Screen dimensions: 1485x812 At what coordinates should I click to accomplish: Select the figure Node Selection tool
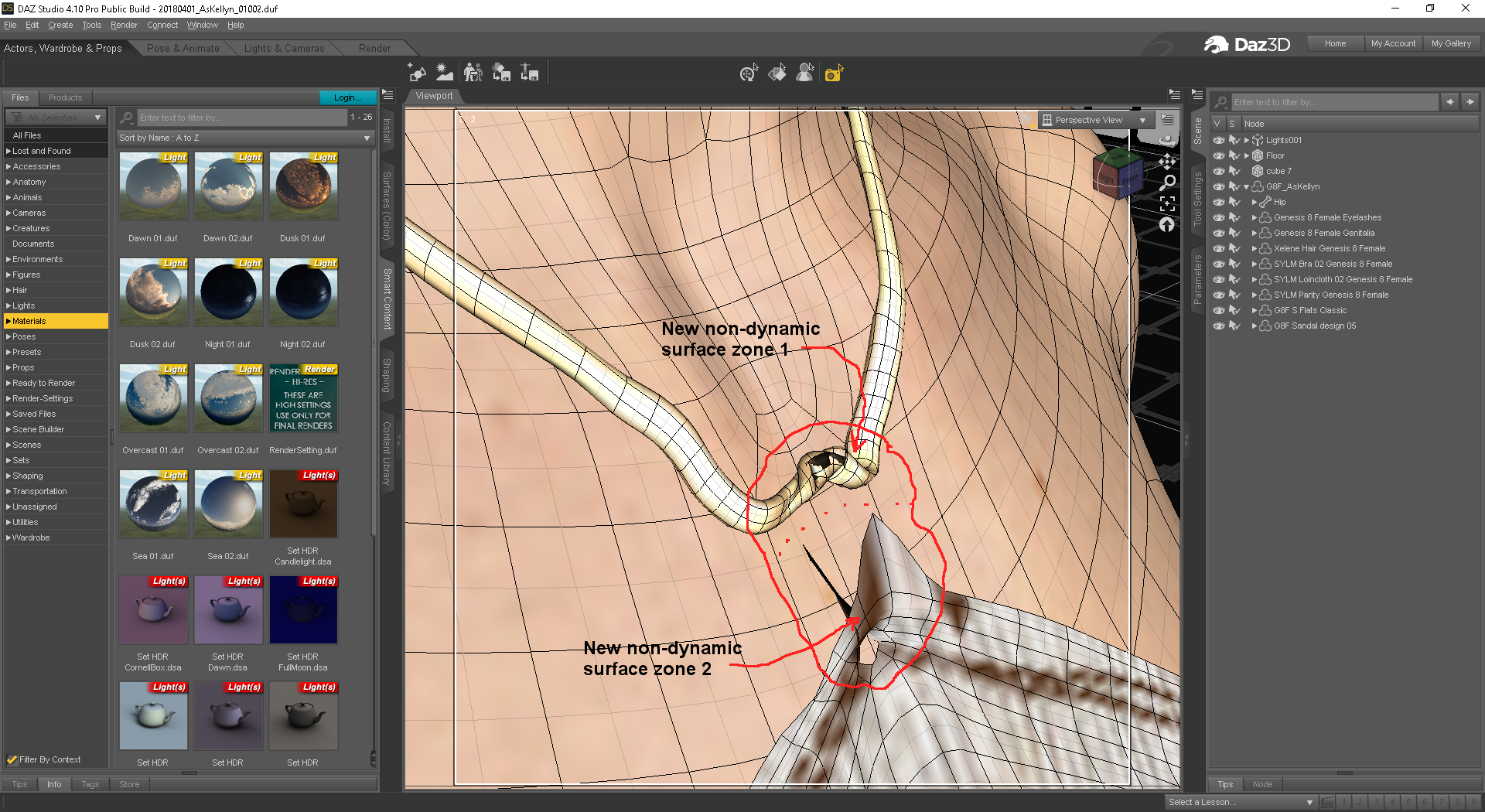805,73
